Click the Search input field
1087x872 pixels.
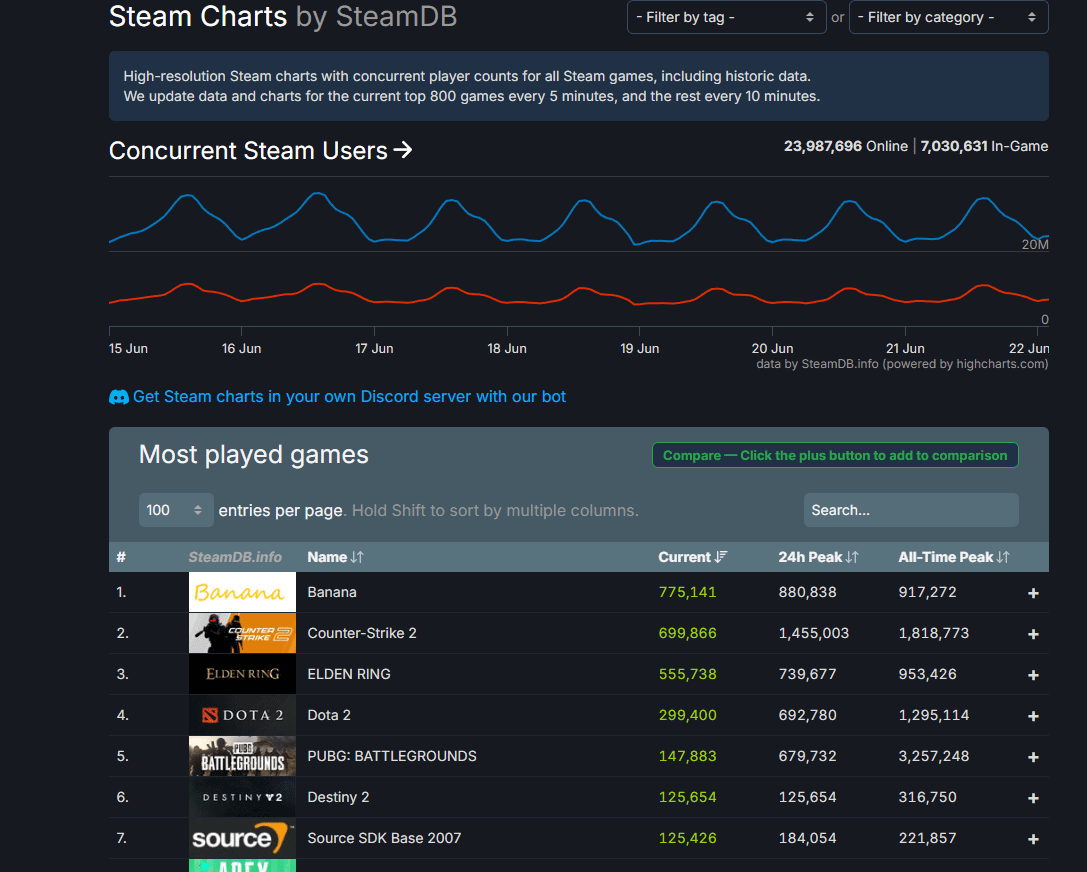pos(910,510)
